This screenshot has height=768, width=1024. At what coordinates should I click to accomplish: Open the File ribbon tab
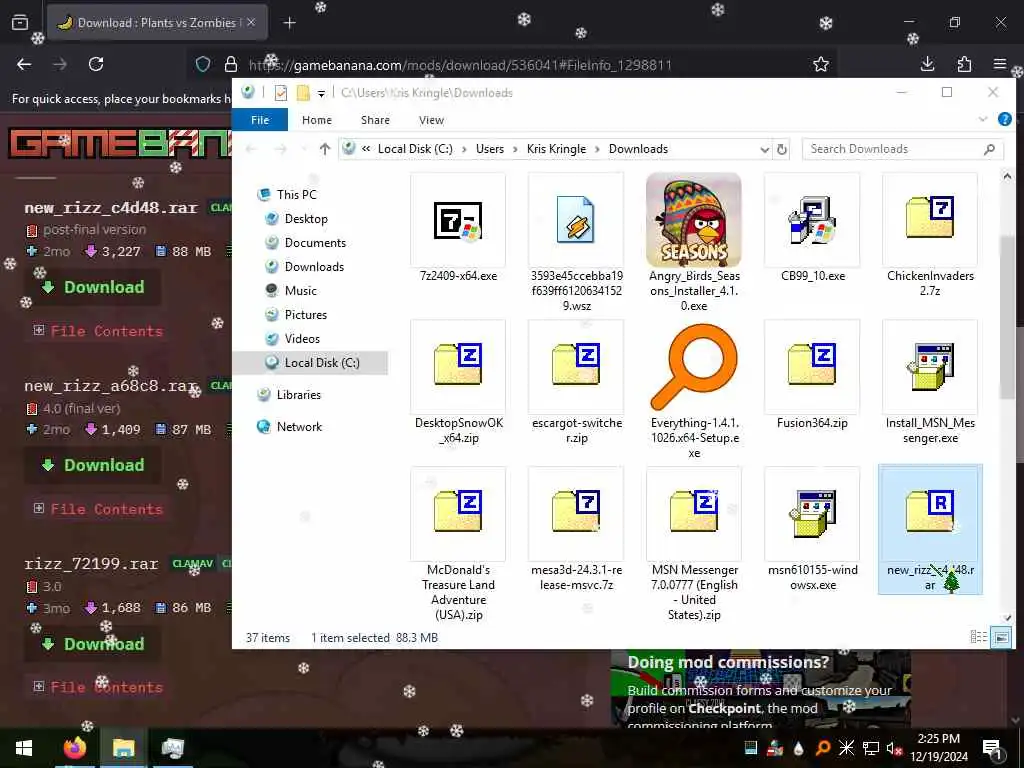coord(260,120)
